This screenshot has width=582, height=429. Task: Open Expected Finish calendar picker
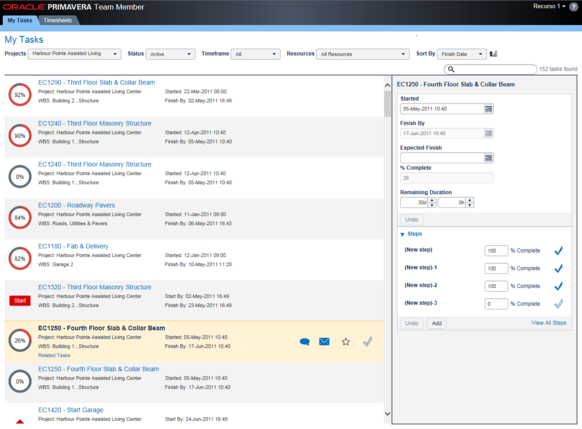tap(488, 158)
